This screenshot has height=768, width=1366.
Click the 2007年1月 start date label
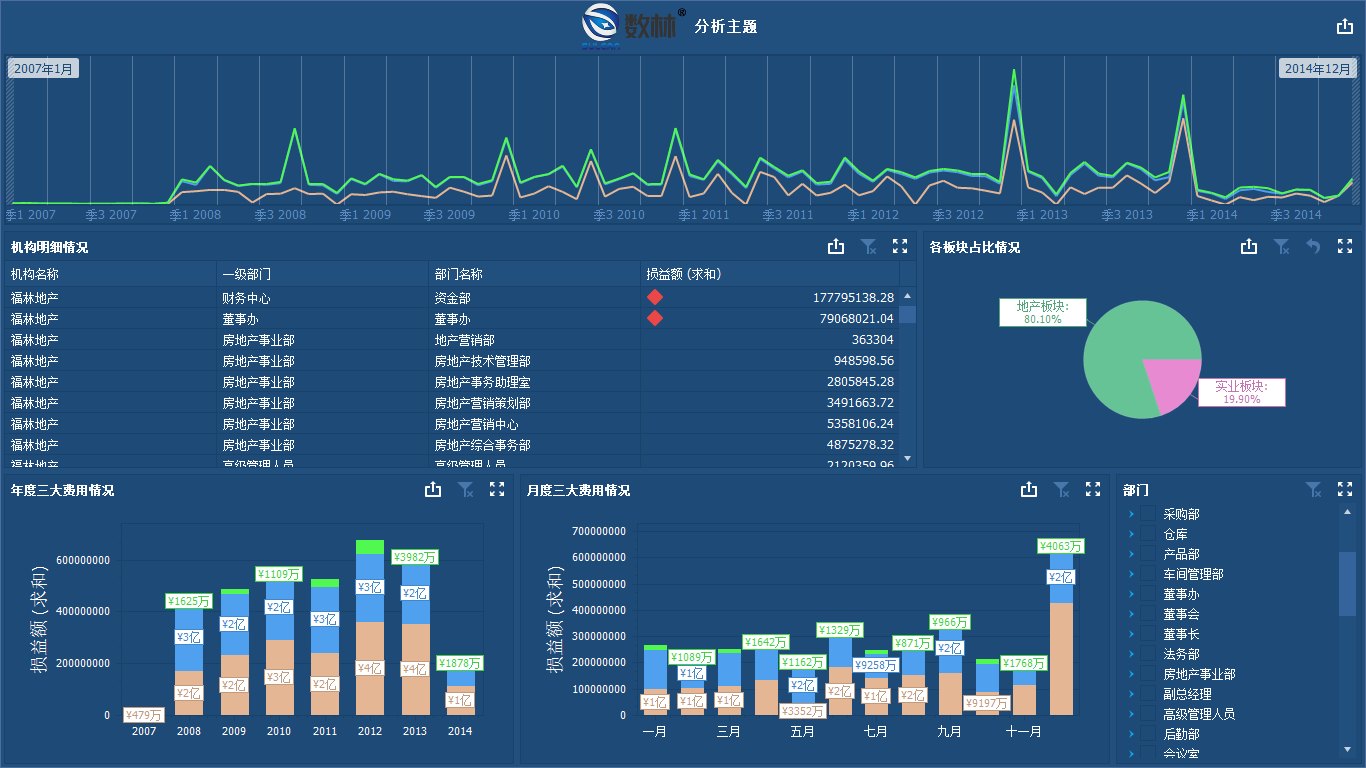pyautogui.click(x=43, y=68)
